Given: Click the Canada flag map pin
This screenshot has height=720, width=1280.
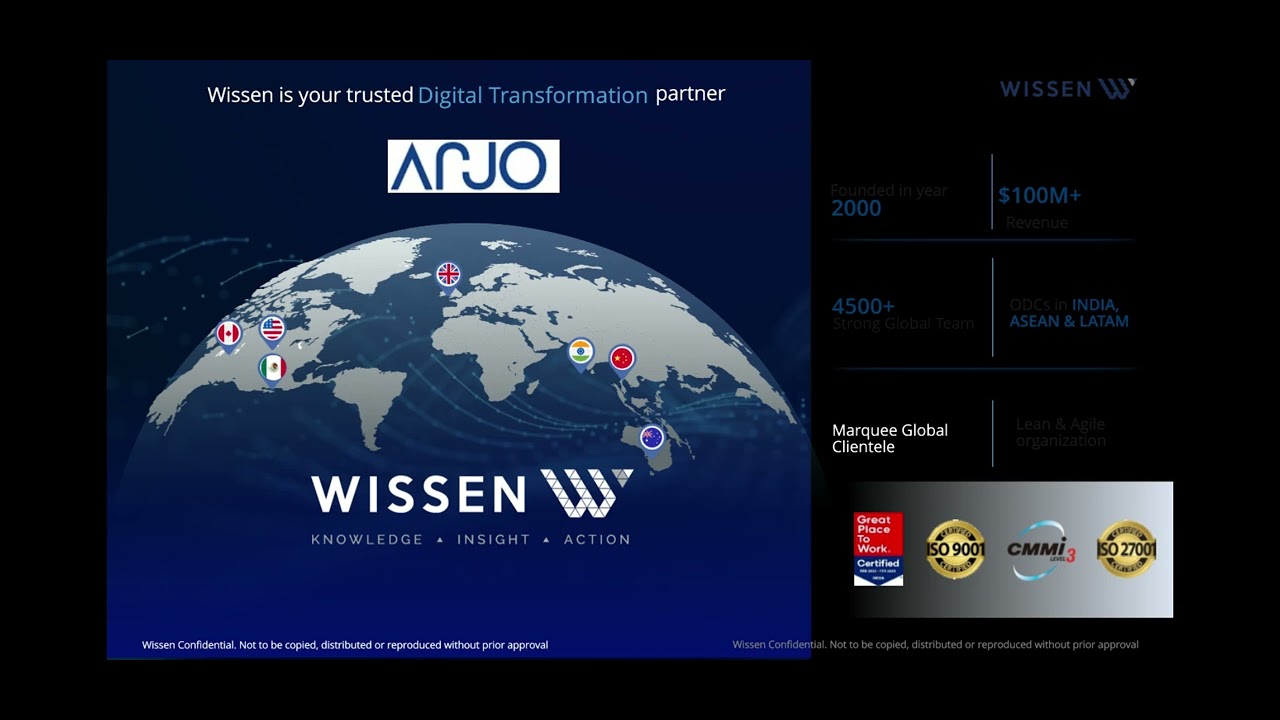Looking at the screenshot, I should pos(229,336).
